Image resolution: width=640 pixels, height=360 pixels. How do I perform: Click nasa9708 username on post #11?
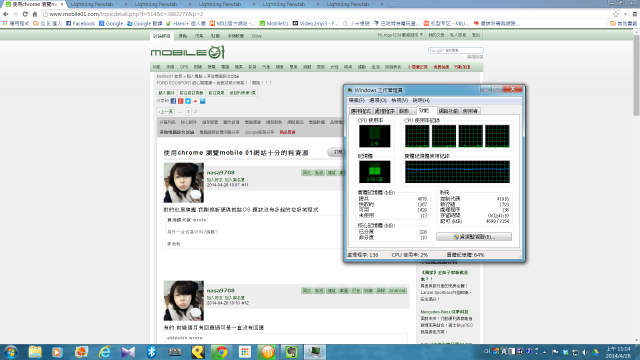coord(221,173)
